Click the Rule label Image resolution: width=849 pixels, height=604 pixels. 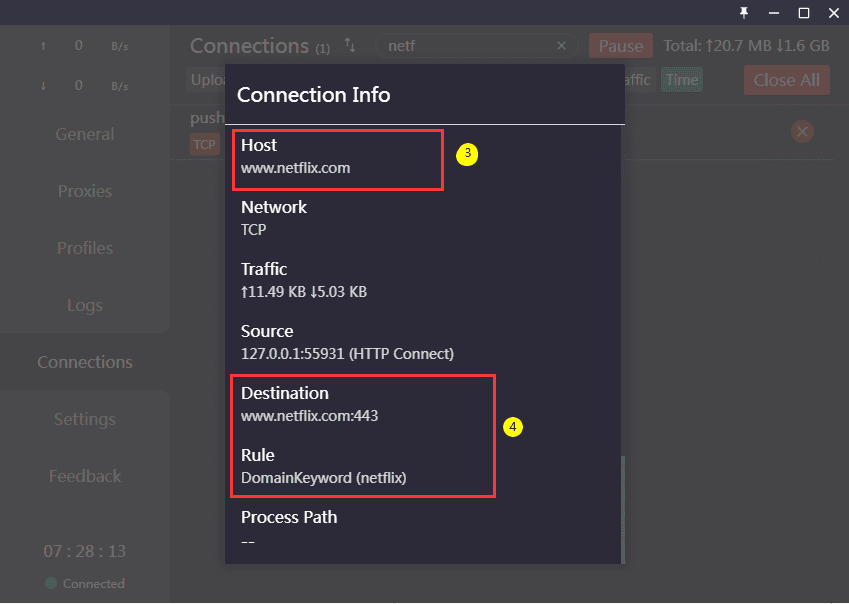pyautogui.click(x=258, y=455)
